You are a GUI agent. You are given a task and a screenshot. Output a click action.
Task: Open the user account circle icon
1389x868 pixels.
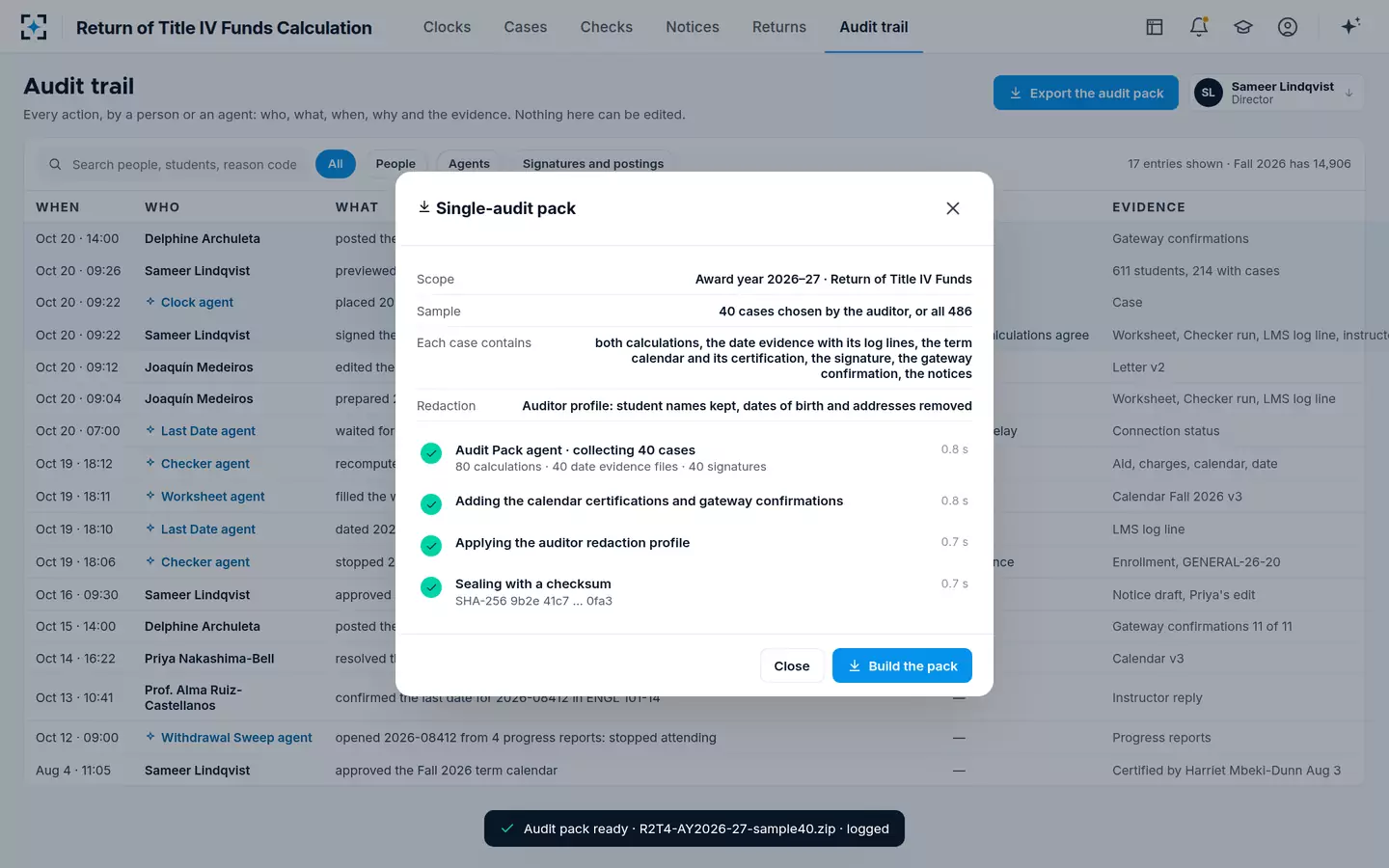tap(1288, 27)
